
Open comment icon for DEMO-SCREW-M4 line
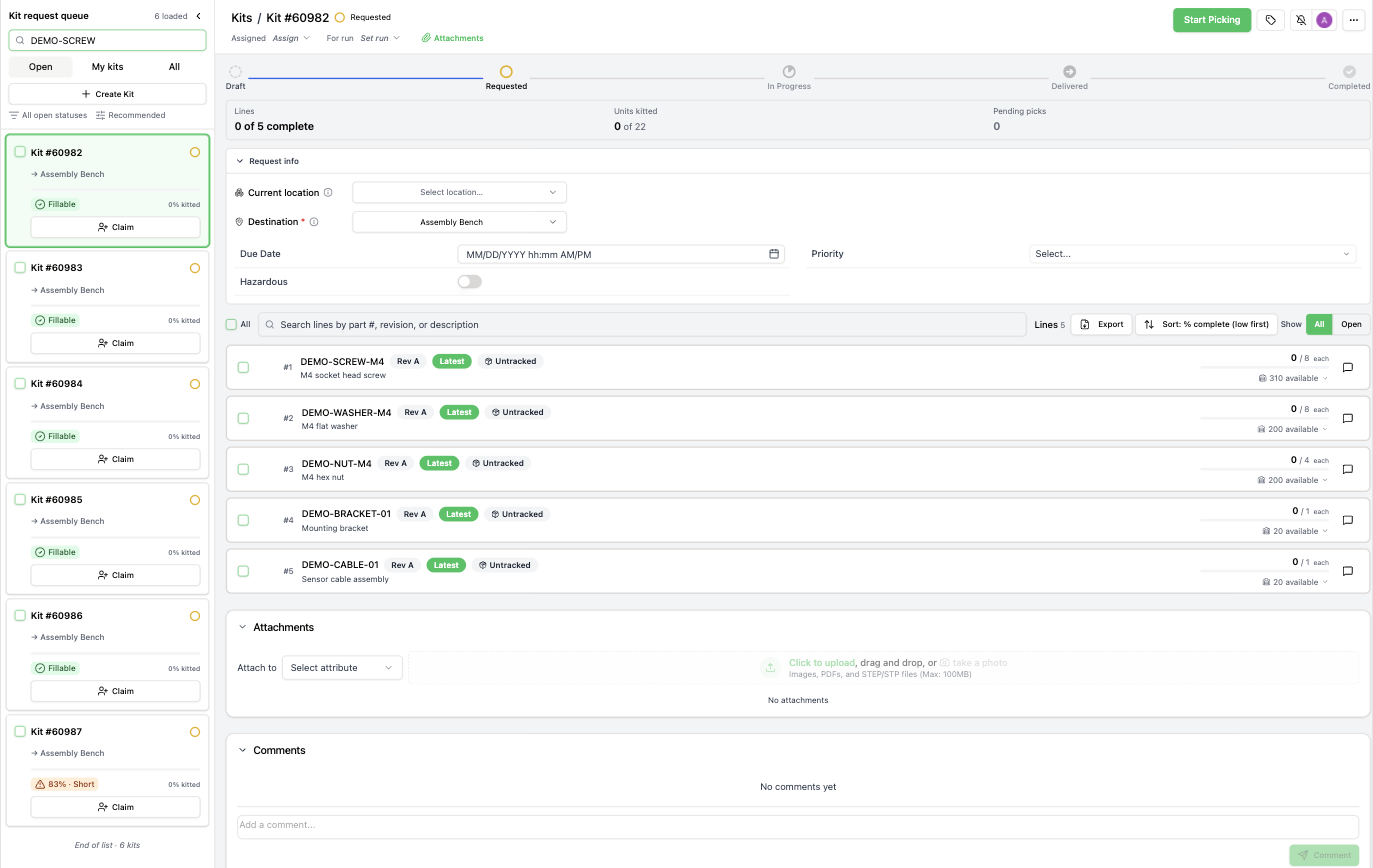(x=1347, y=367)
